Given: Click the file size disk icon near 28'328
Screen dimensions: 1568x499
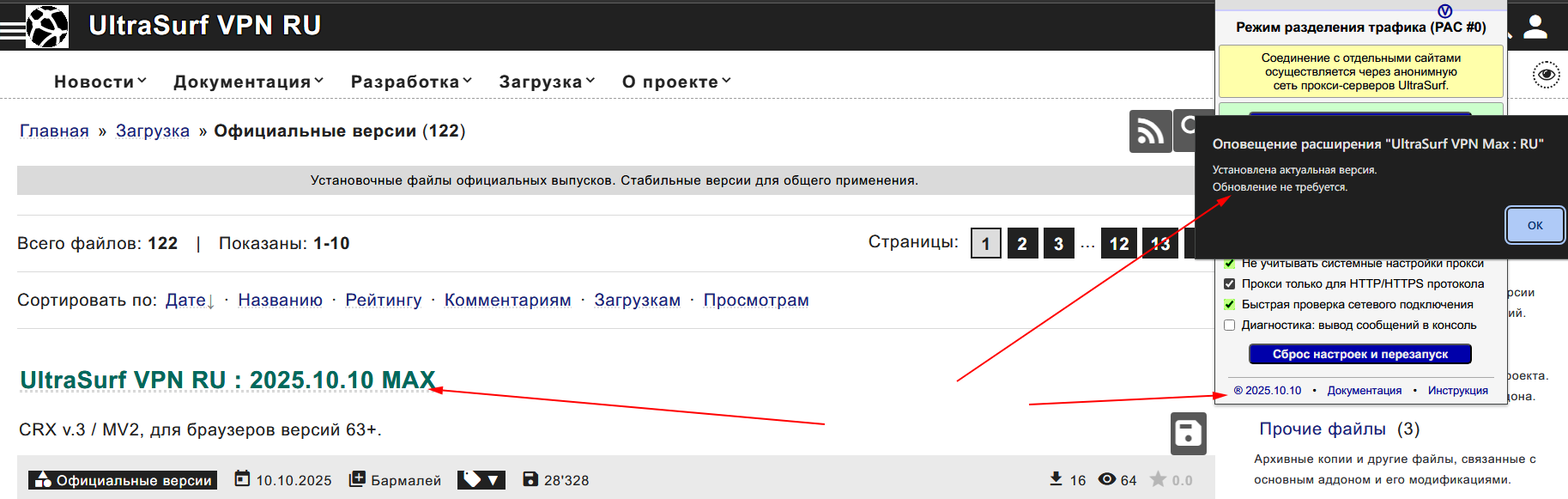Looking at the screenshot, I should coord(530,478).
